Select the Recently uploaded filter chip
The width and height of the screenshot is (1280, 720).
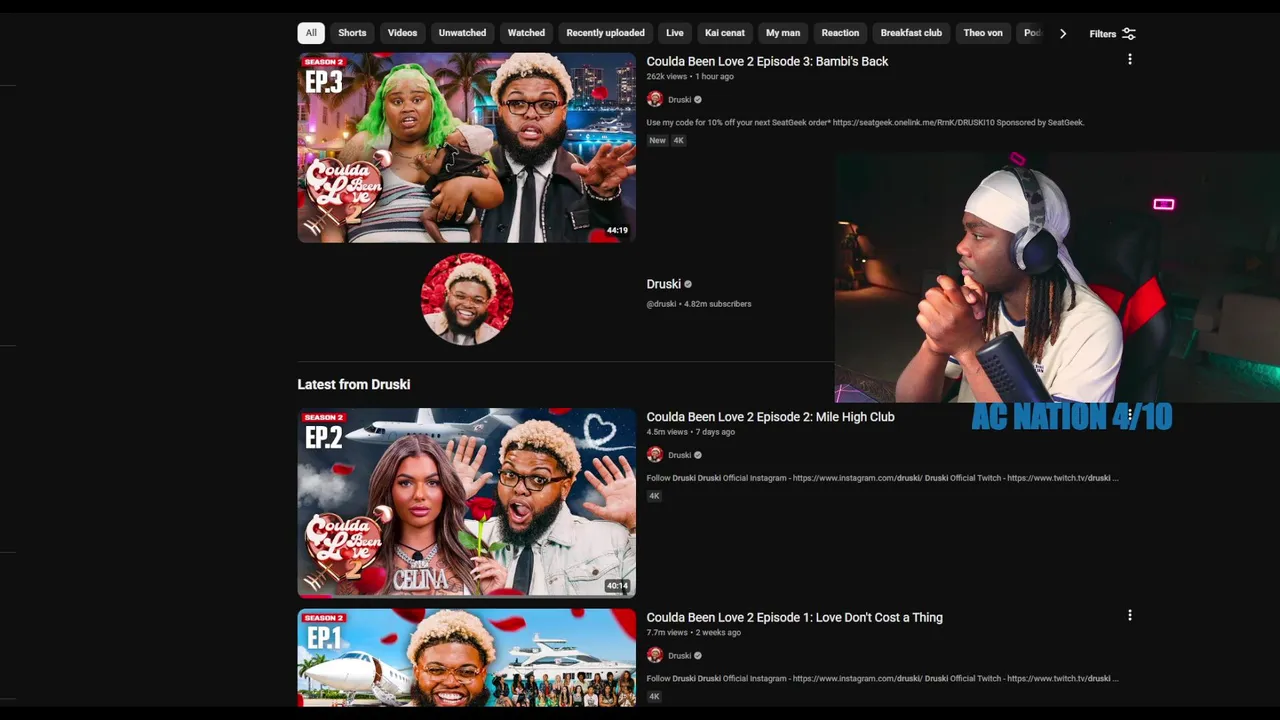(605, 33)
